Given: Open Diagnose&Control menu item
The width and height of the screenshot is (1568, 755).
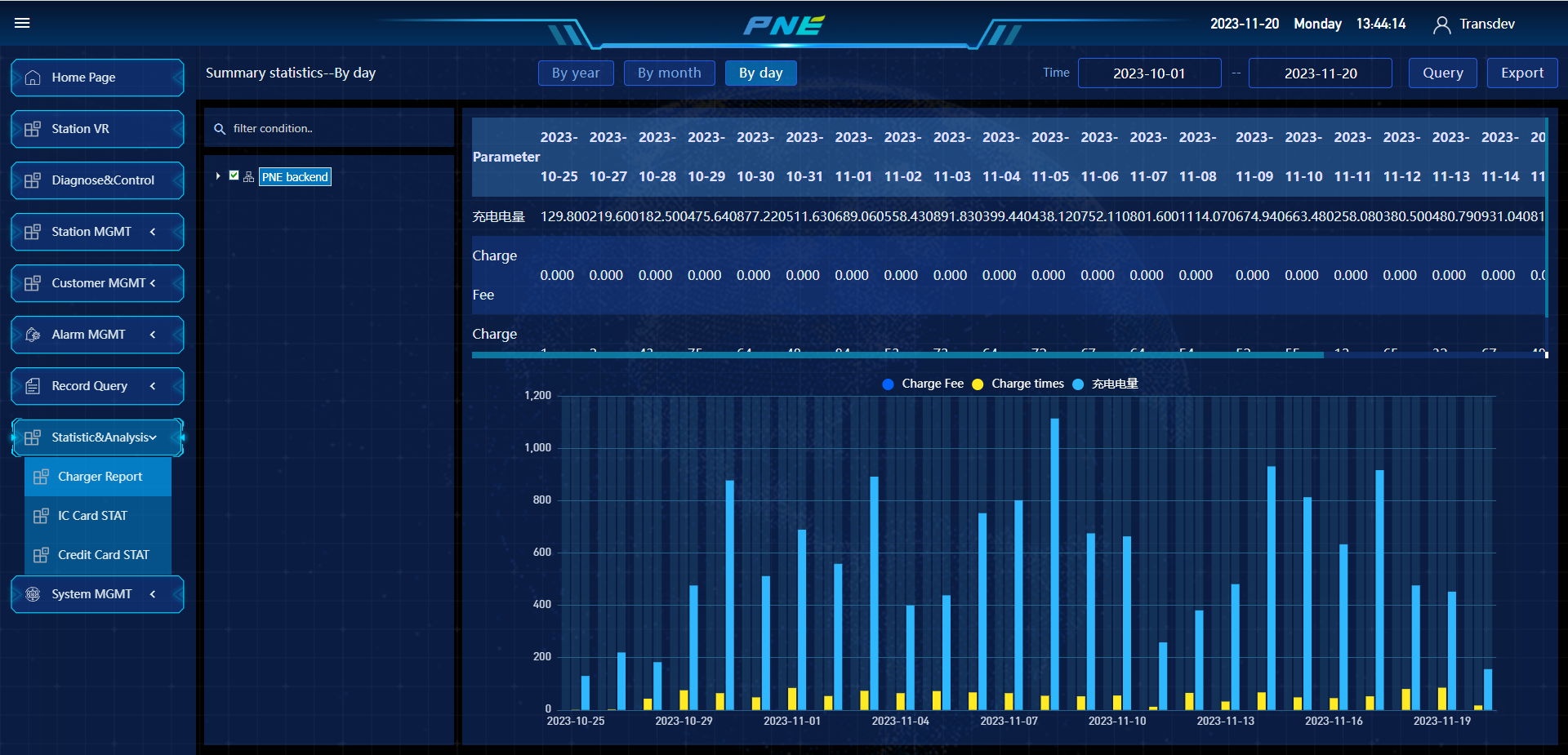Looking at the screenshot, I should point(97,180).
